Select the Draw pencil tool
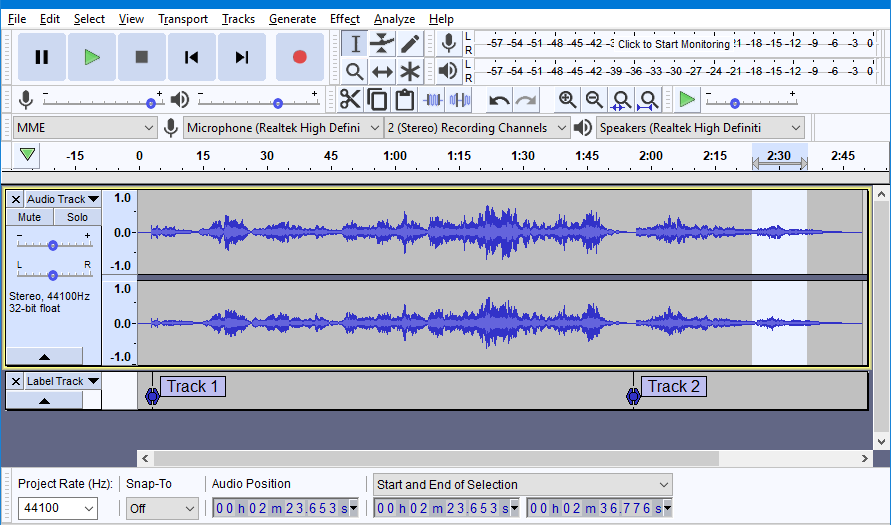Viewport: 891px width, 525px height. (410, 44)
